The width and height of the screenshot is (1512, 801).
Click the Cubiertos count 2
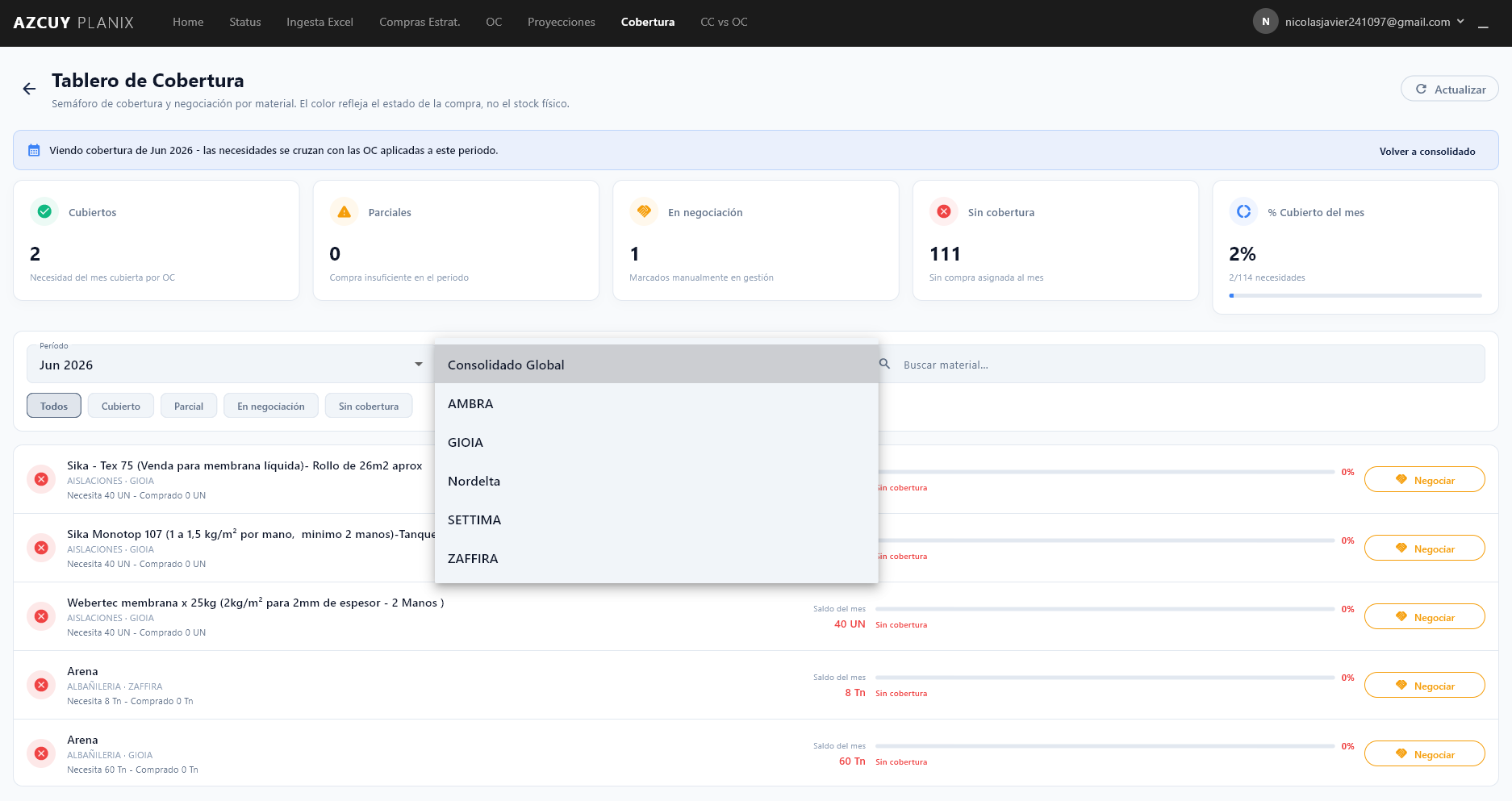(35, 254)
